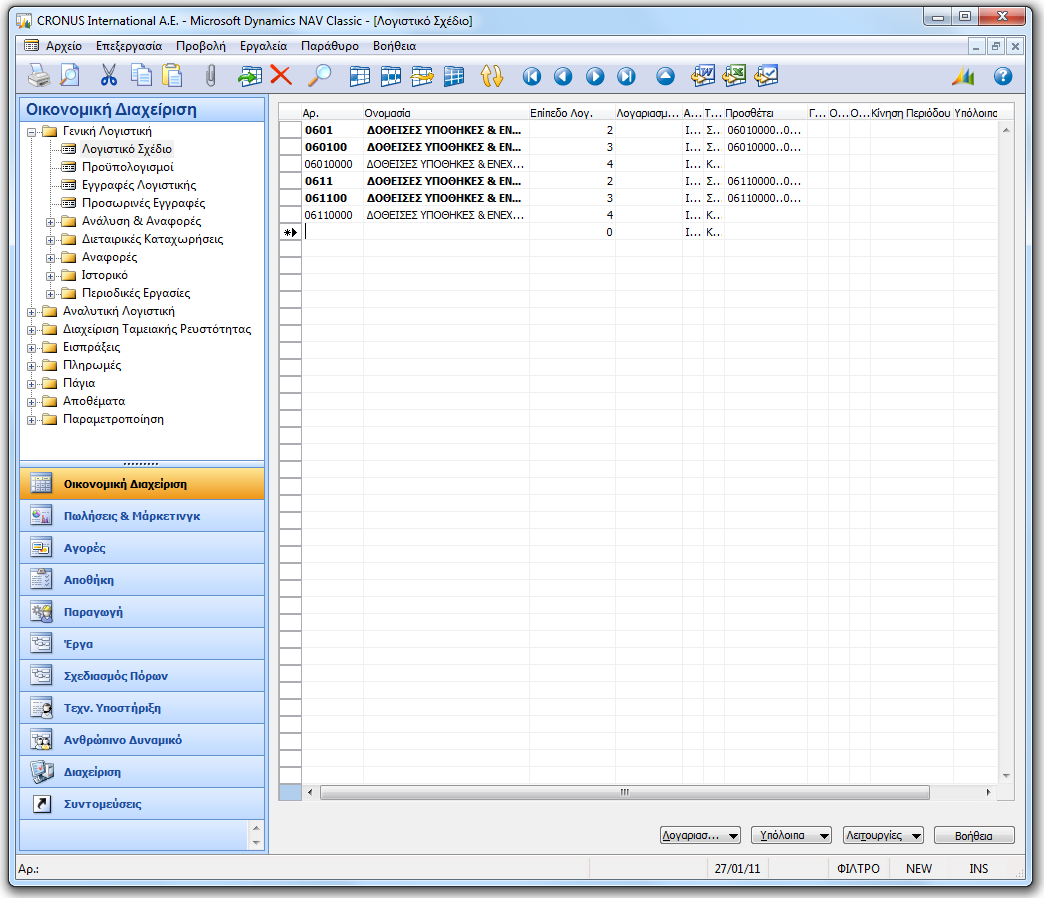Click the Dynamics logo icon
Image resolution: width=1044 pixels, height=898 pixels.
(963, 77)
